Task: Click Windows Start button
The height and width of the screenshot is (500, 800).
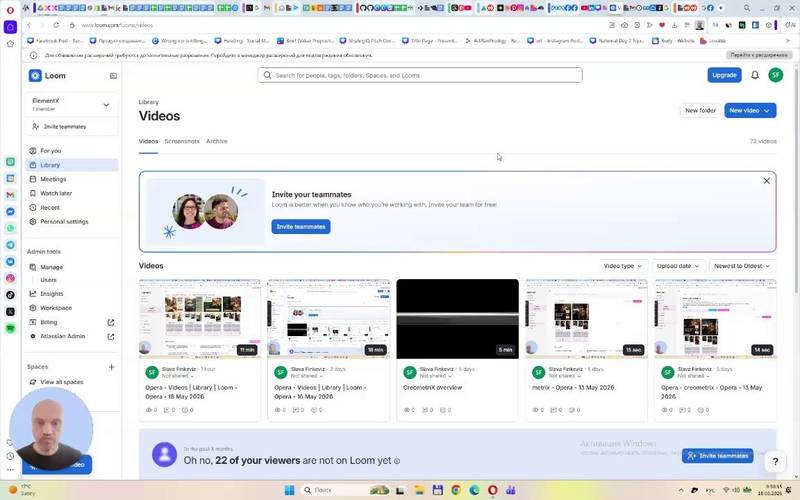Action: (289, 490)
